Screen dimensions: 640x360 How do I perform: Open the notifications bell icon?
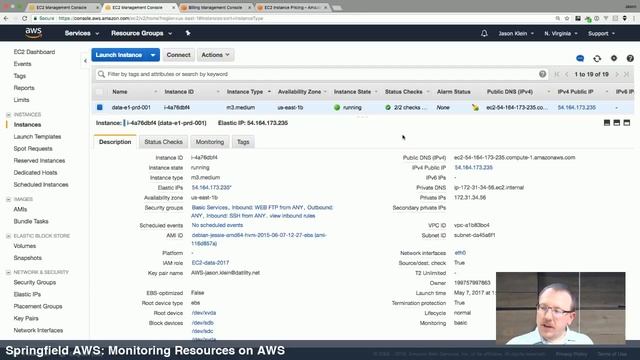[484, 33]
